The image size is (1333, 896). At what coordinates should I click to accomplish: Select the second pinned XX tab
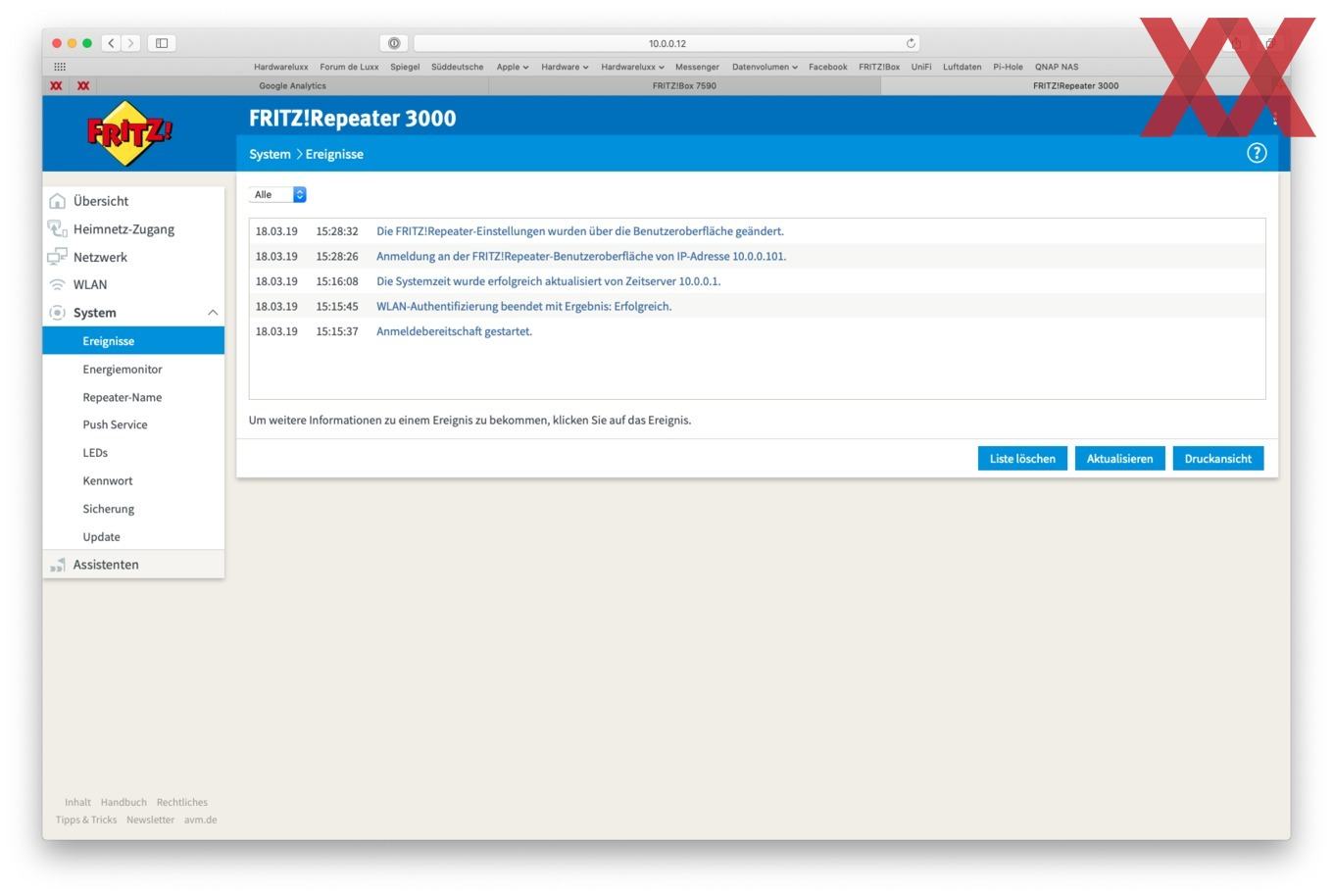pos(83,85)
